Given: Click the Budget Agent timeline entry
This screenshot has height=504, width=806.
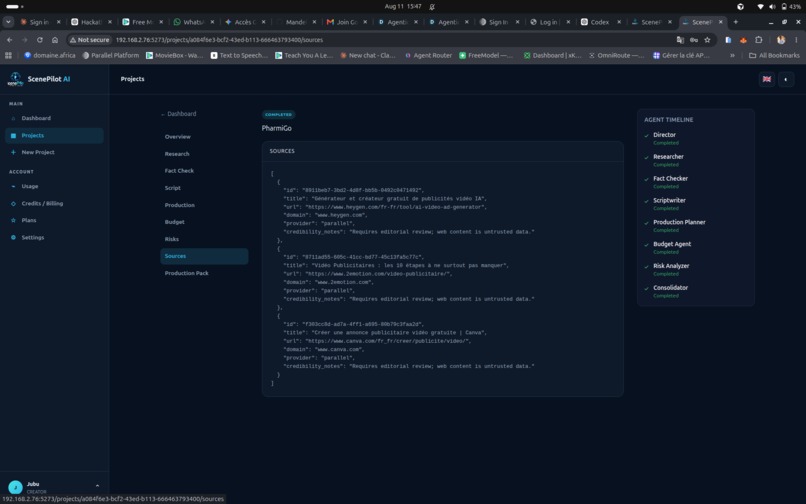Looking at the screenshot, I should (672, 244).
